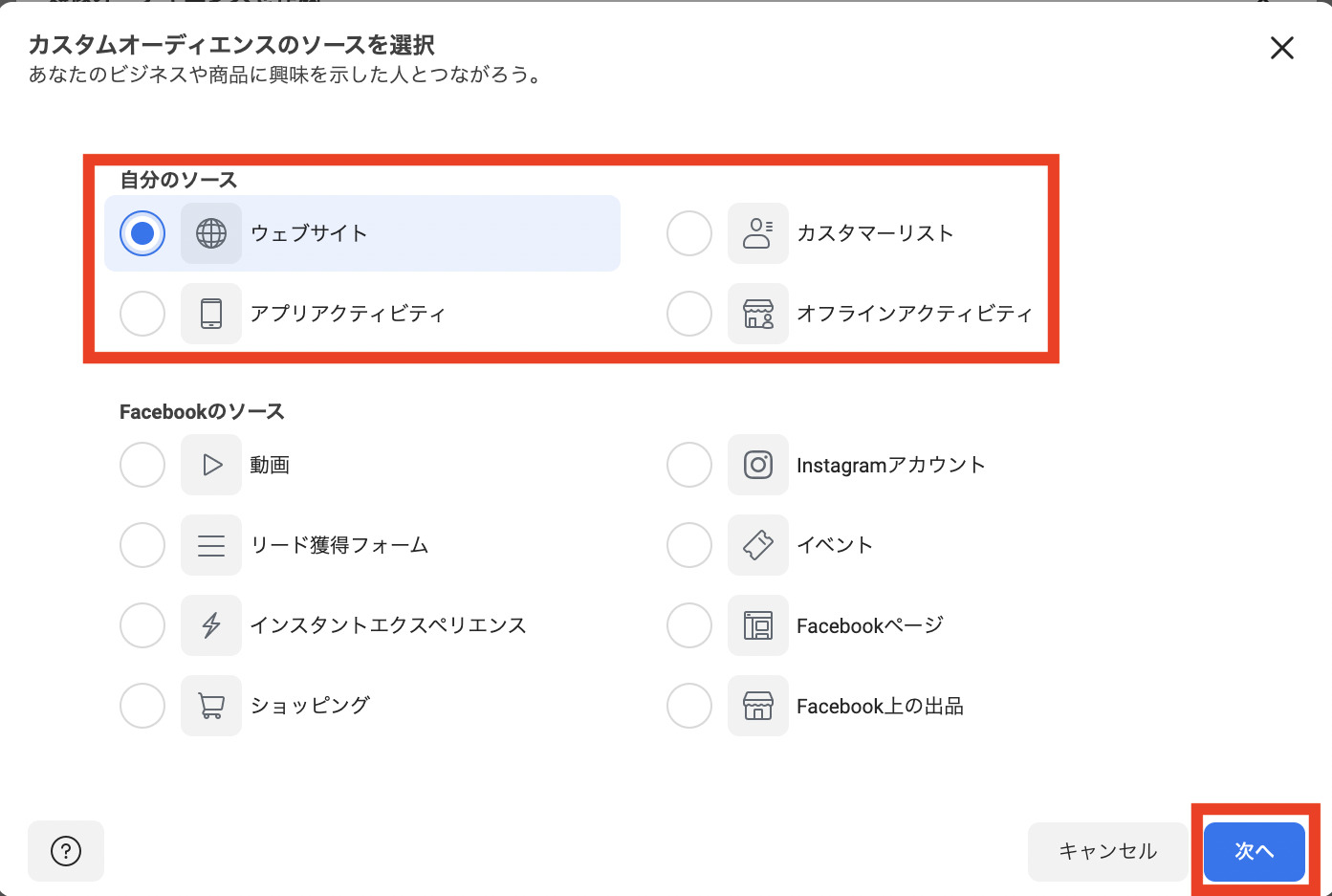Close the custom audience source dialog
Image resolution: width=1332 pixels, height=896 pixels.
[1282, 48]
